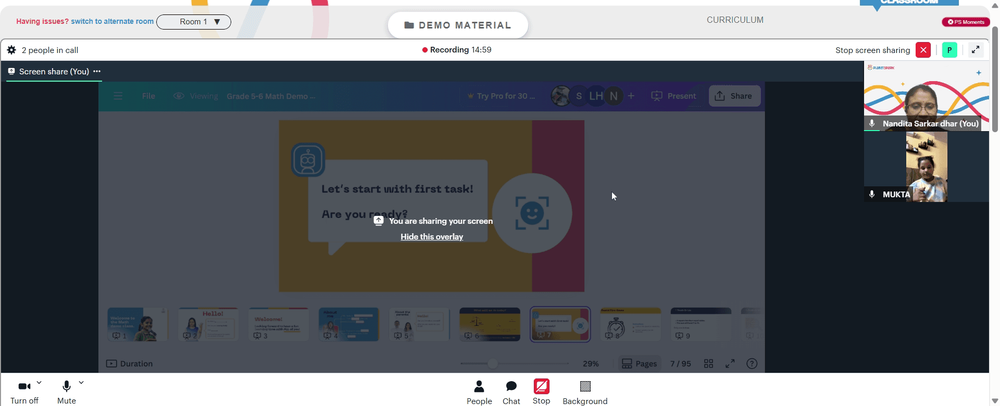
Task: Open Screen share tab options ellipsis
Action: (97, 71)
